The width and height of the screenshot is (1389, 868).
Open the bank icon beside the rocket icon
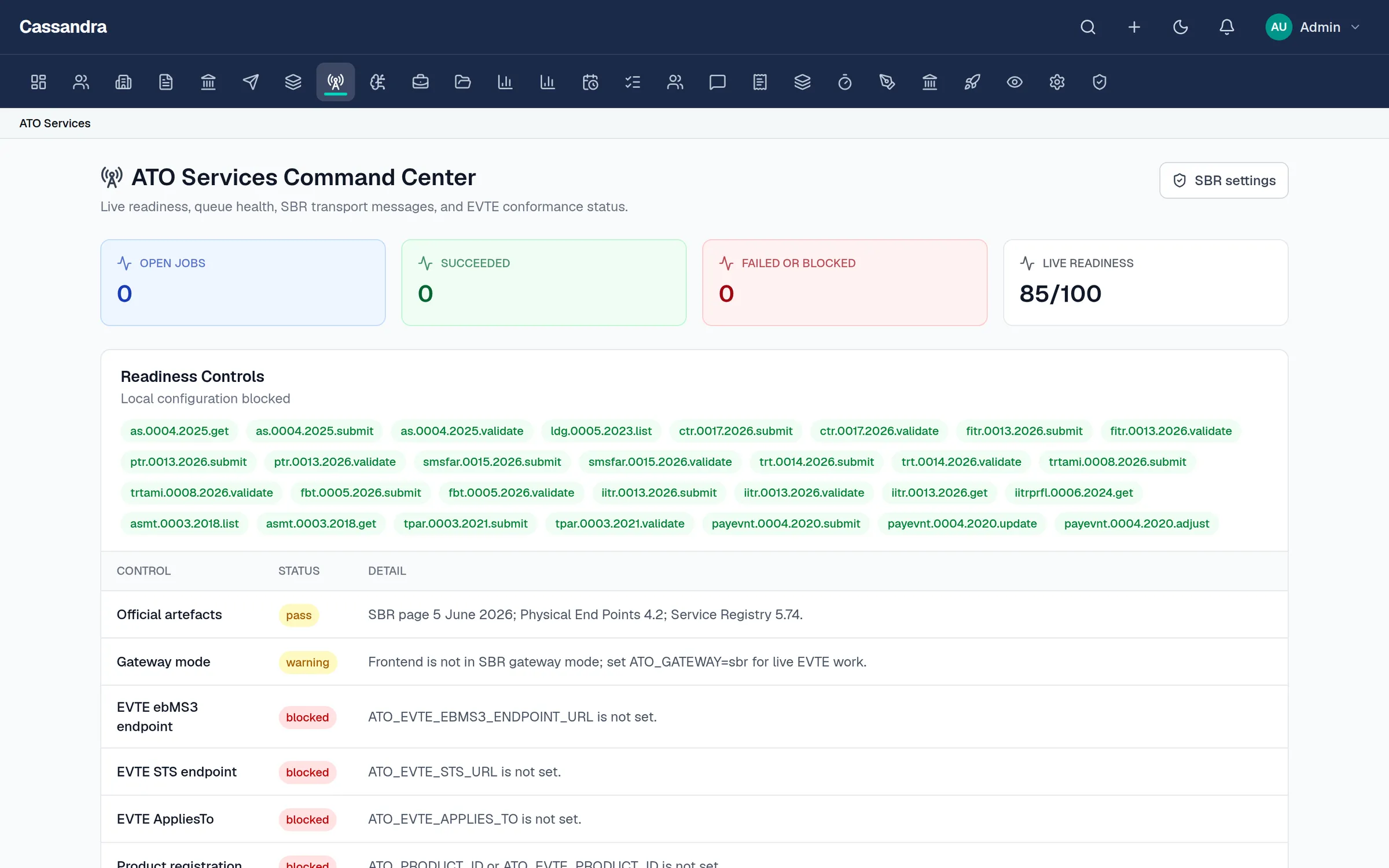[x=929, y=82]
